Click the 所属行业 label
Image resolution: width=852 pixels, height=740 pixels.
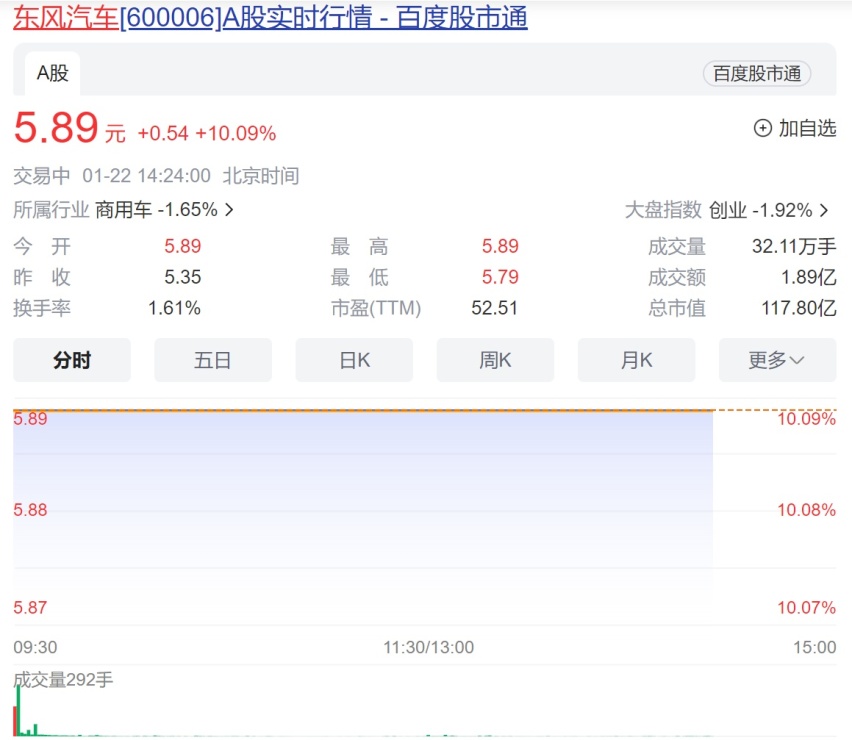point(51,210)
